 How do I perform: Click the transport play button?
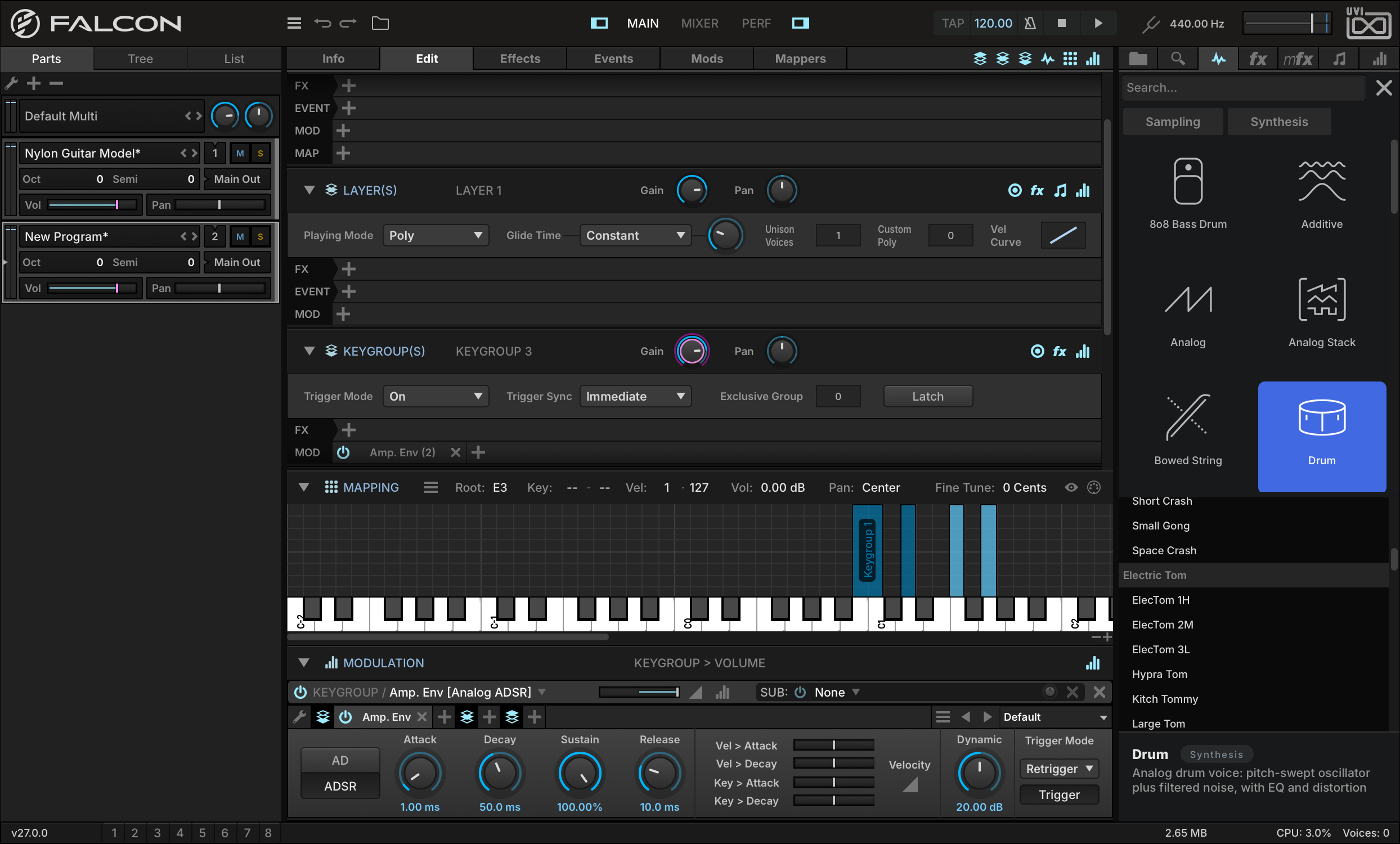[1098, 23]
